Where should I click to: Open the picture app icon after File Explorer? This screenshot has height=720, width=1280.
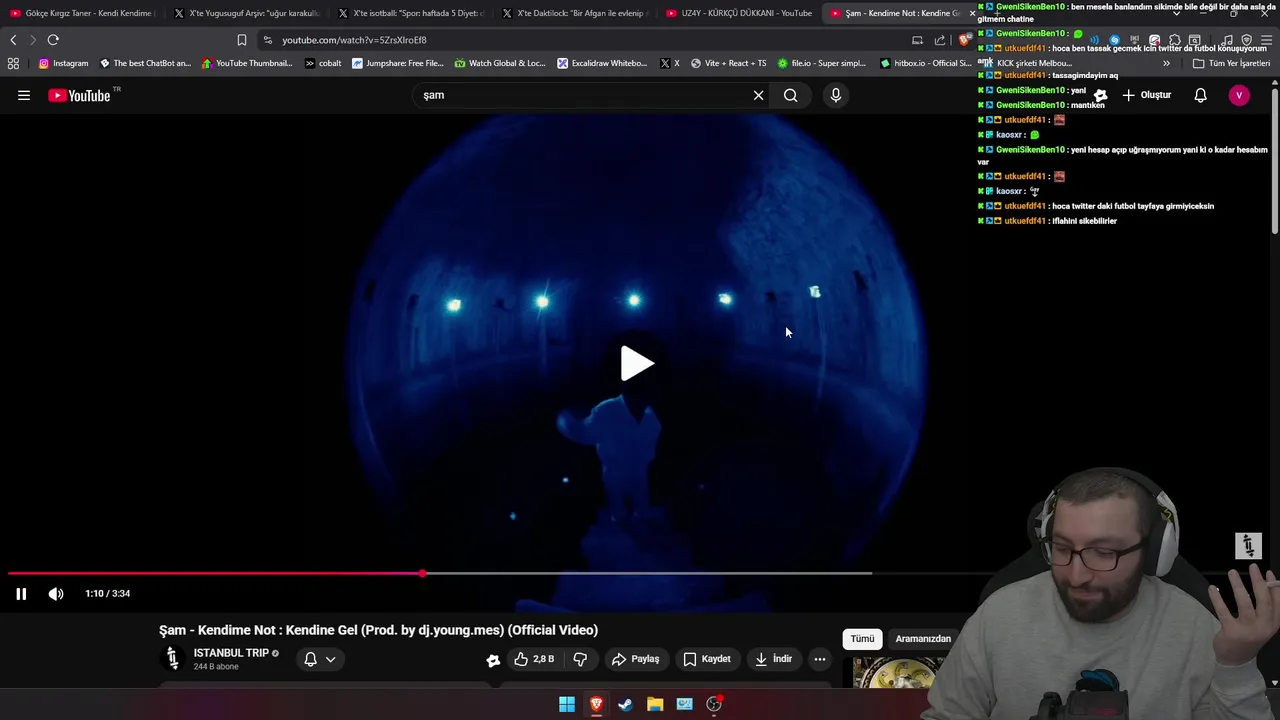click(684, 704)
